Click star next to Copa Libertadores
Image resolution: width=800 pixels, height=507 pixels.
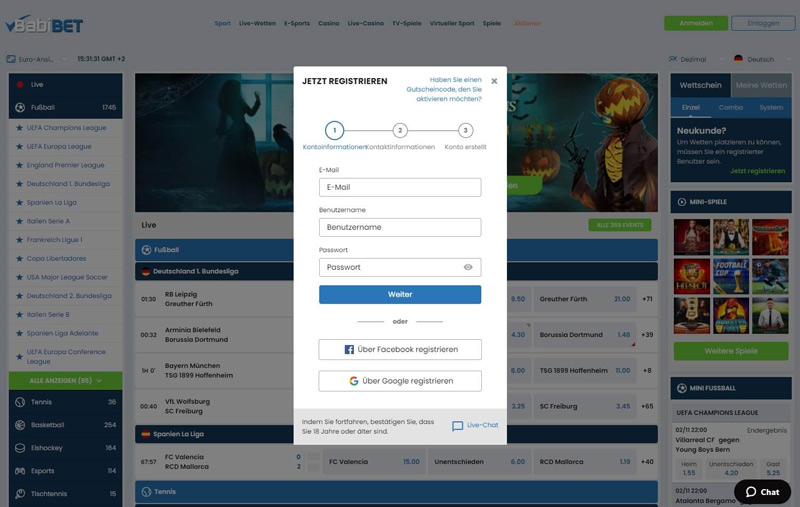click(x=19, y=259)
